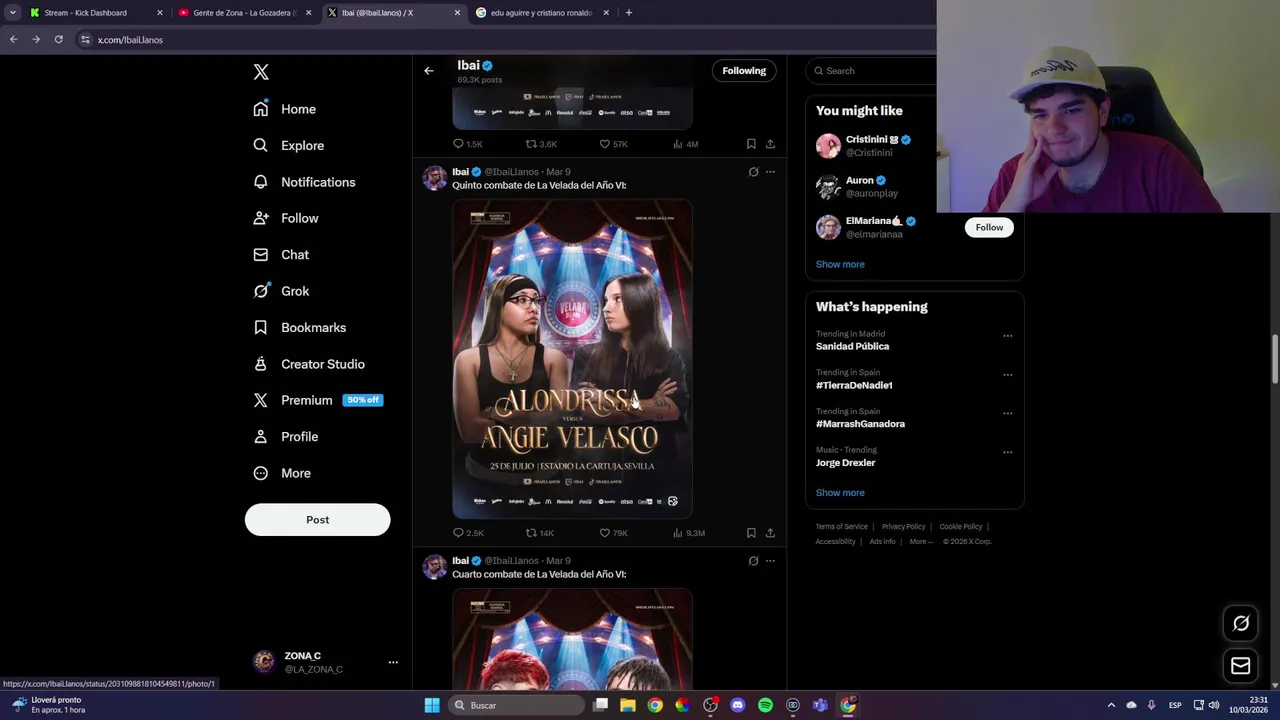Open File Explorer from the taskbar
1280x720 pixels.
tap(628, 705)
